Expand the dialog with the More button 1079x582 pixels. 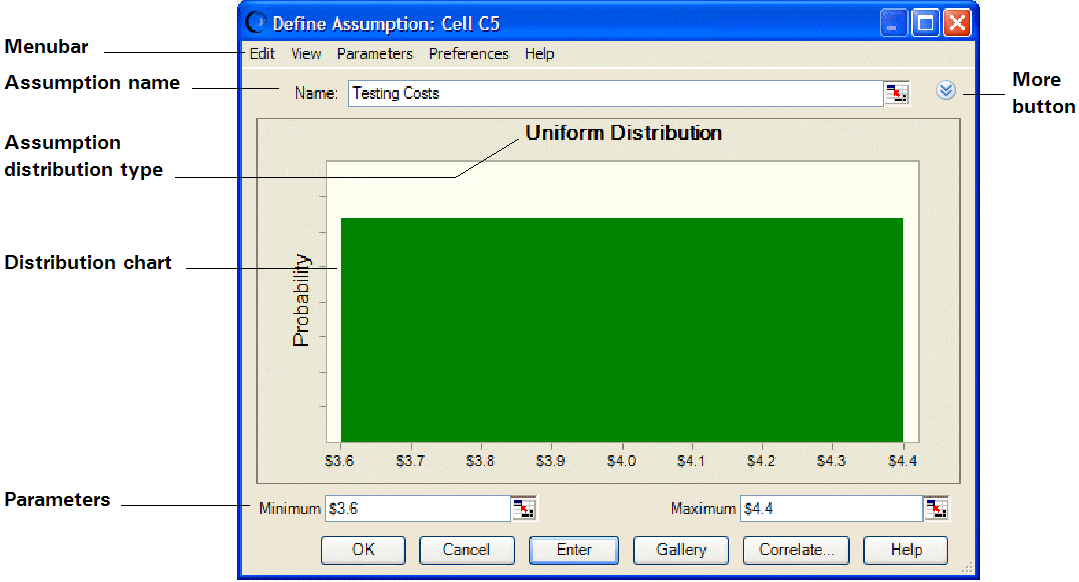pos(946,90)
